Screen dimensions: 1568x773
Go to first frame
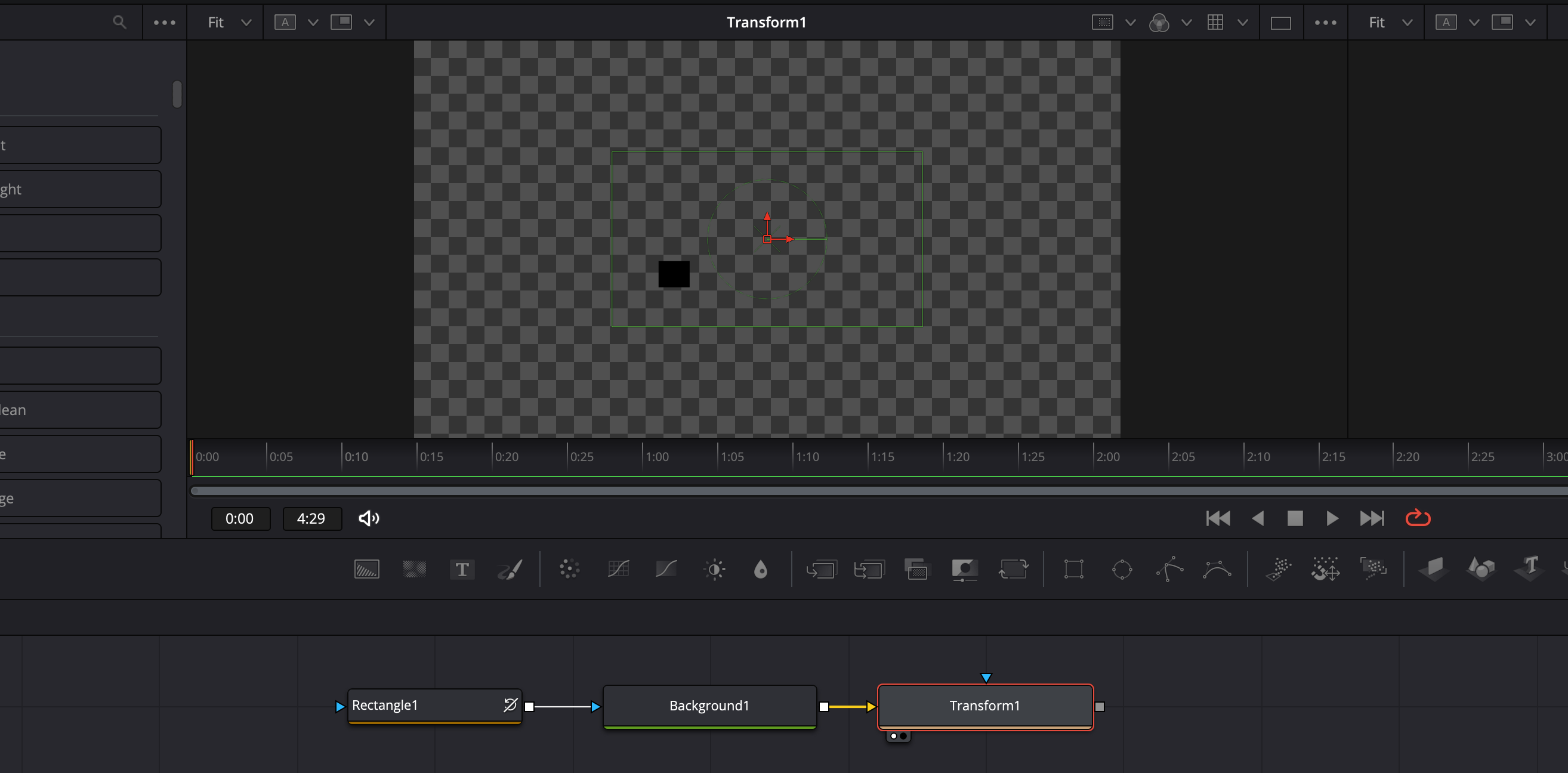coord(1218,518)
